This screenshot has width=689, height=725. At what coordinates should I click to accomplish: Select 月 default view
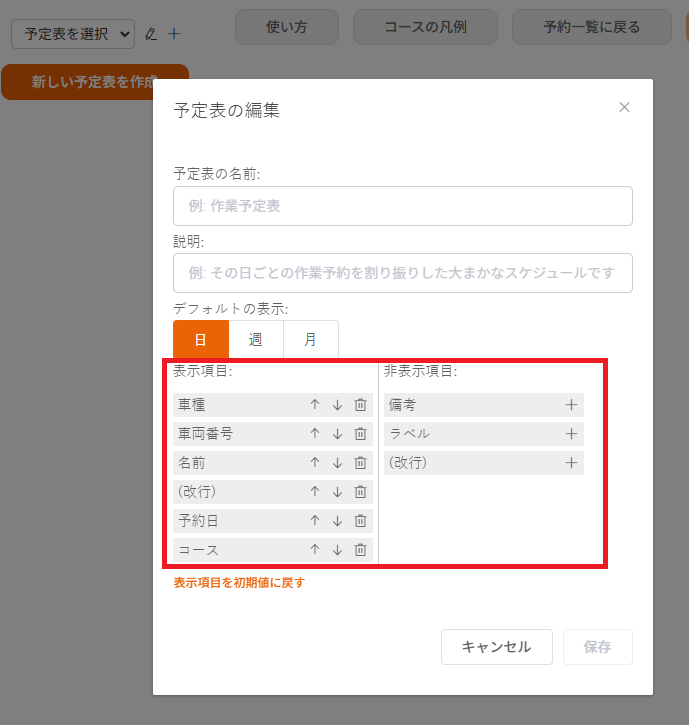coord(310,340)
